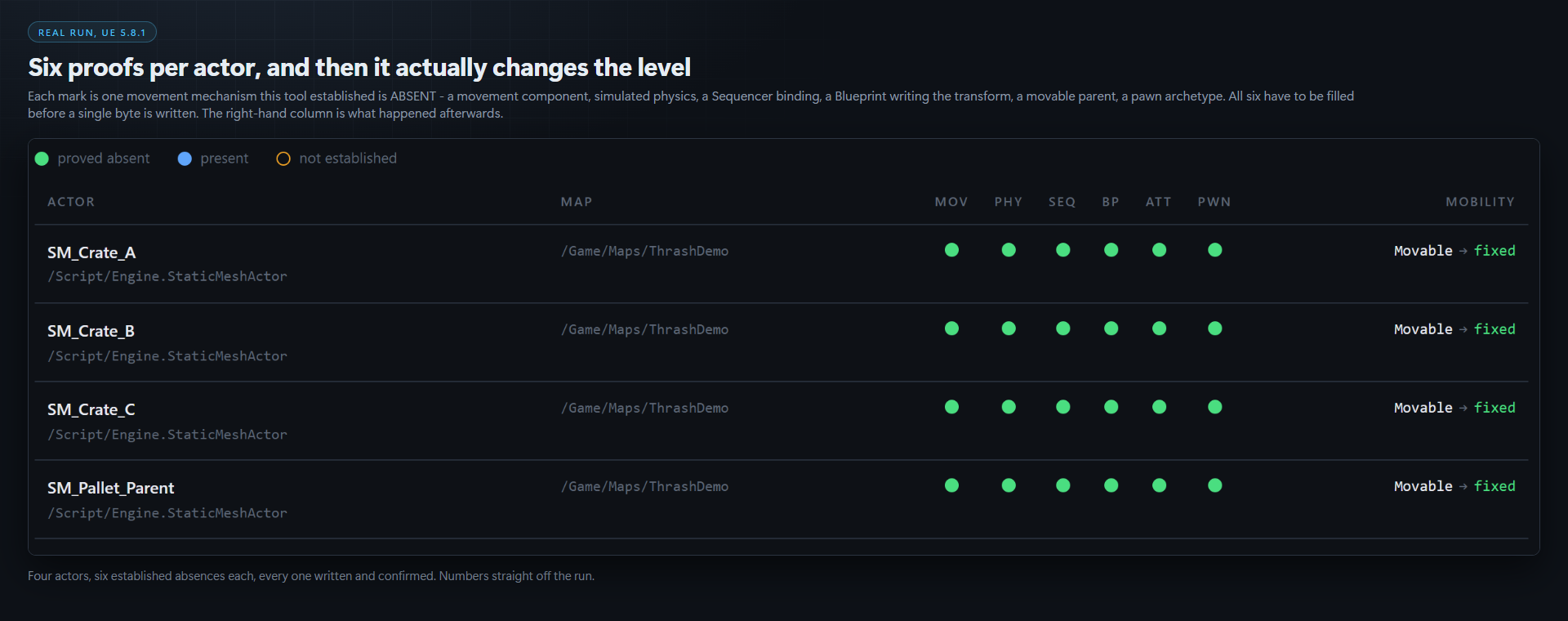Viewport: 1568px width, 621px height.
Task: Click SM_Crate_C's 'Movable → fixed' result
Action: [x=1454, y=408]
